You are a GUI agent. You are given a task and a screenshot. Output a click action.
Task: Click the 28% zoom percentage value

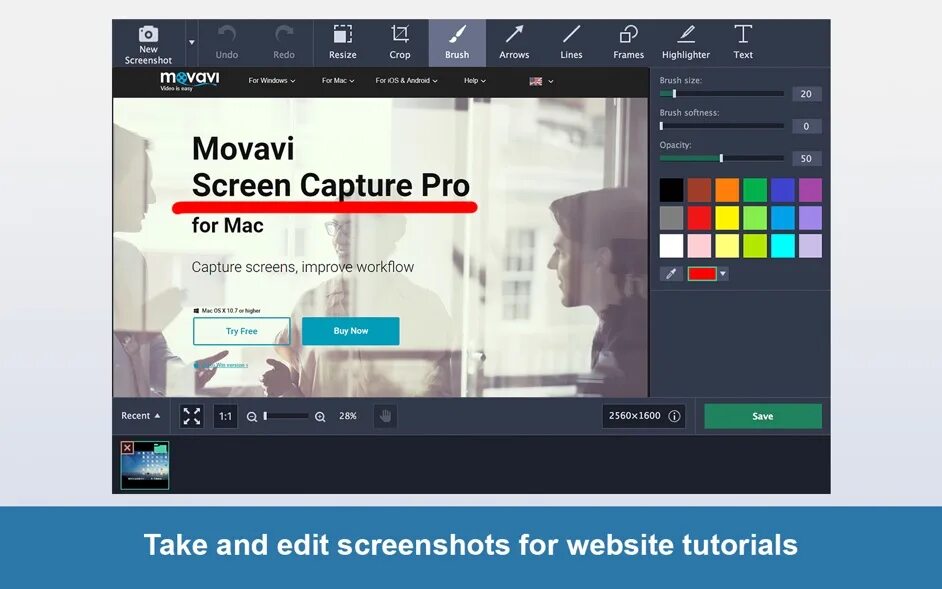348,416
